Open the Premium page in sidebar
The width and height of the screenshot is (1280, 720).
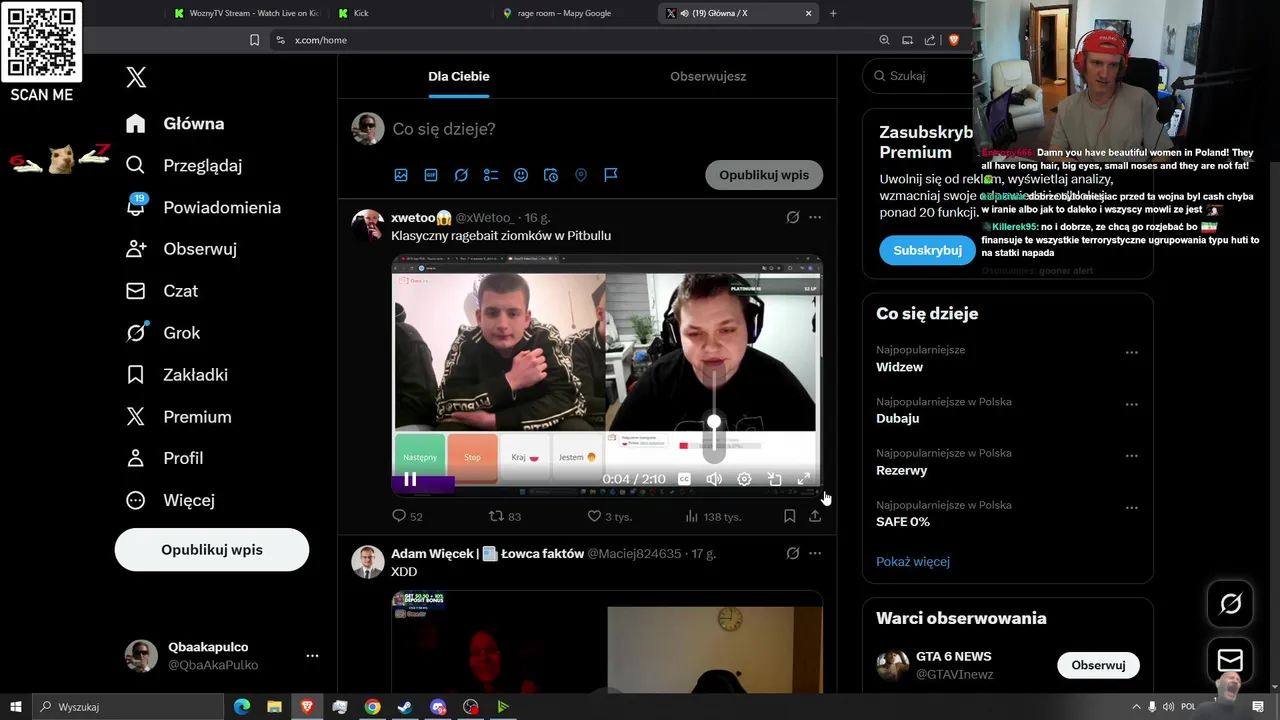point(179,417)
